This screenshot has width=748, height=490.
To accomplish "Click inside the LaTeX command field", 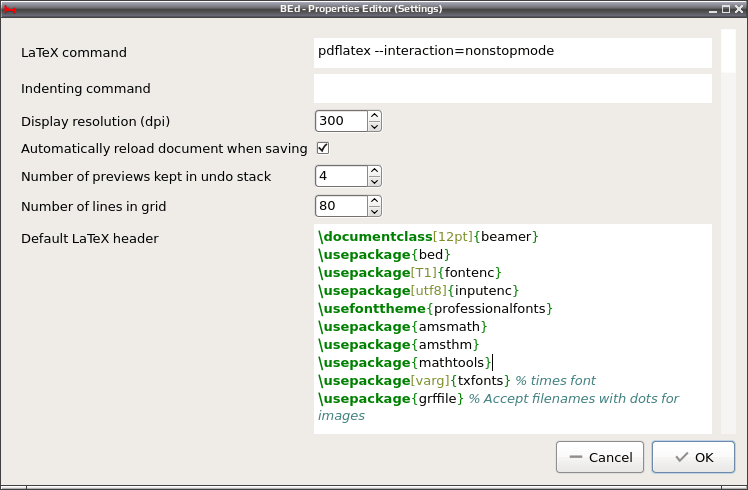I will click(513, 52).
